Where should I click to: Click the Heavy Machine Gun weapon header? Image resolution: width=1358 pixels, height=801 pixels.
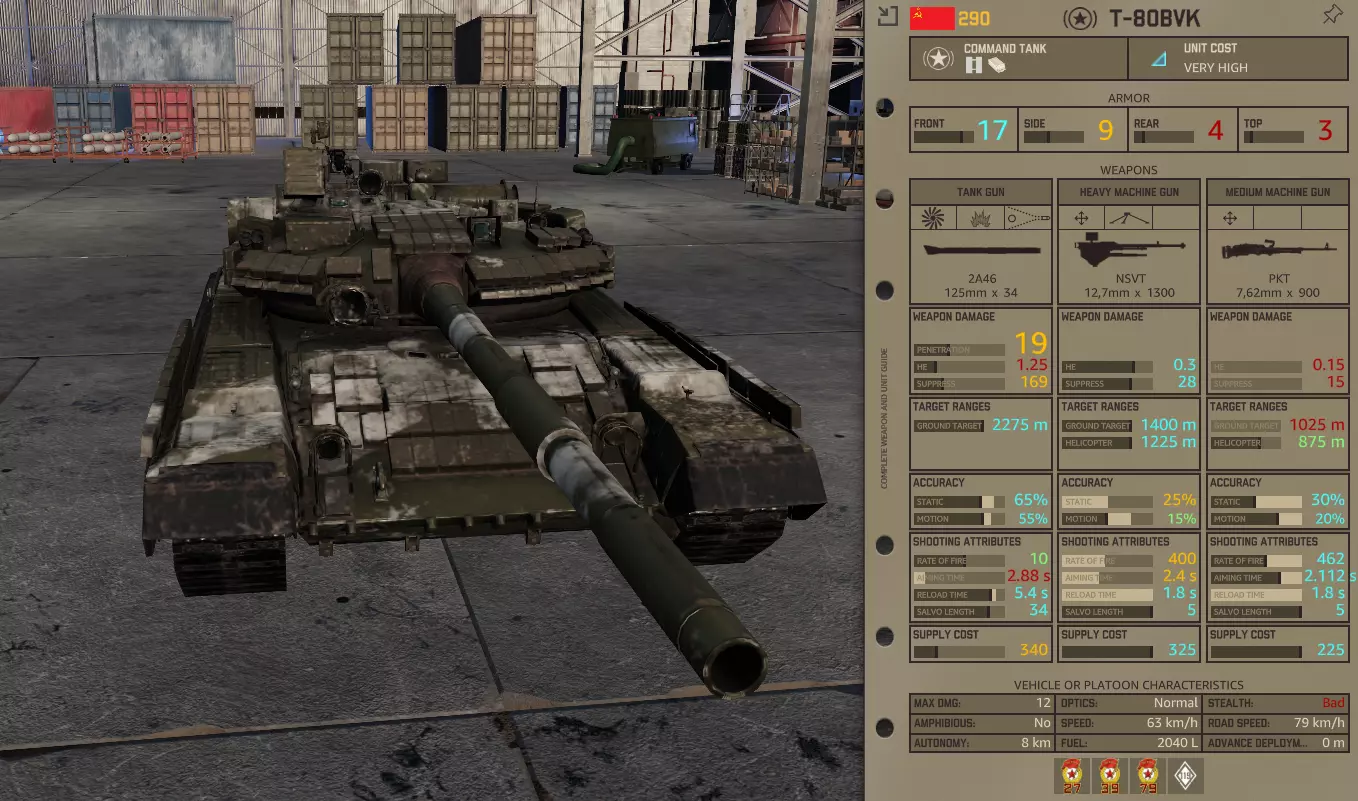pos(1129,192)
